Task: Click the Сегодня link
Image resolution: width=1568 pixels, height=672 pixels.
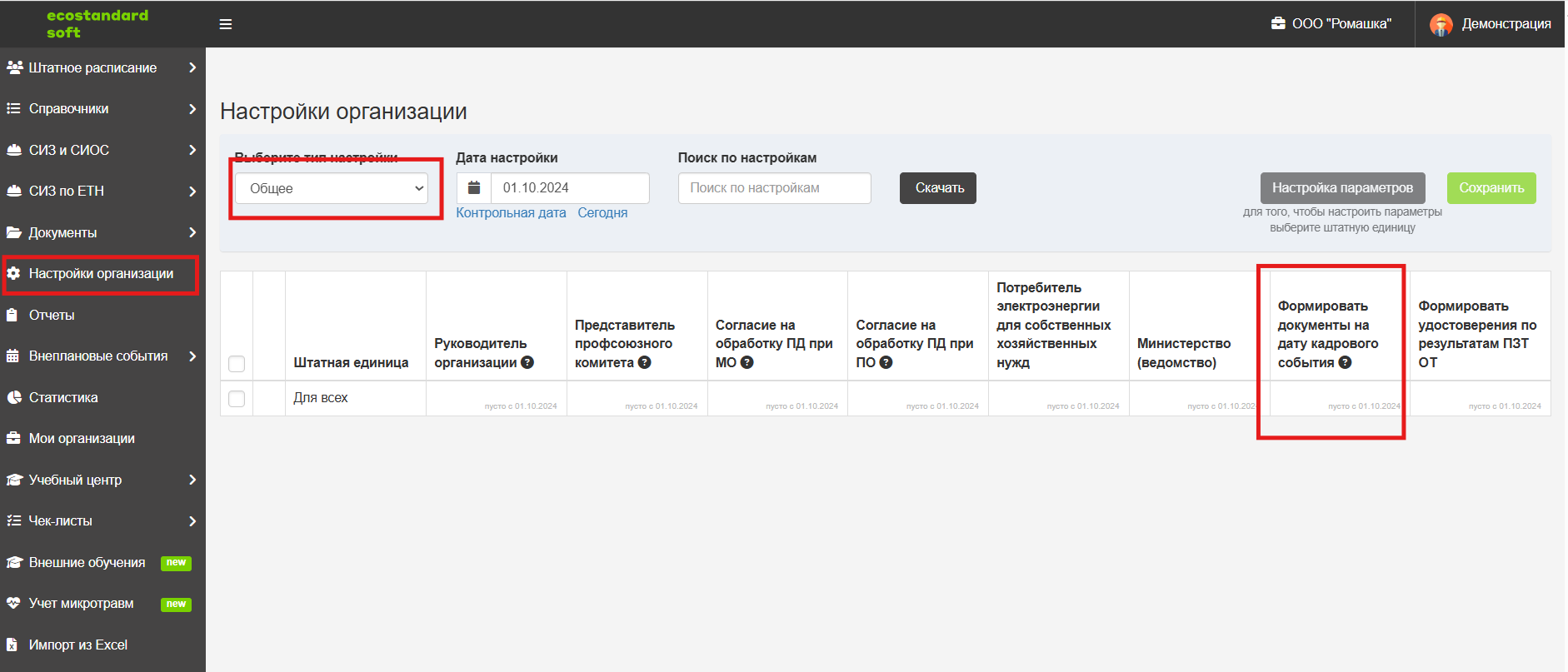Action: (x=602, y=213)
